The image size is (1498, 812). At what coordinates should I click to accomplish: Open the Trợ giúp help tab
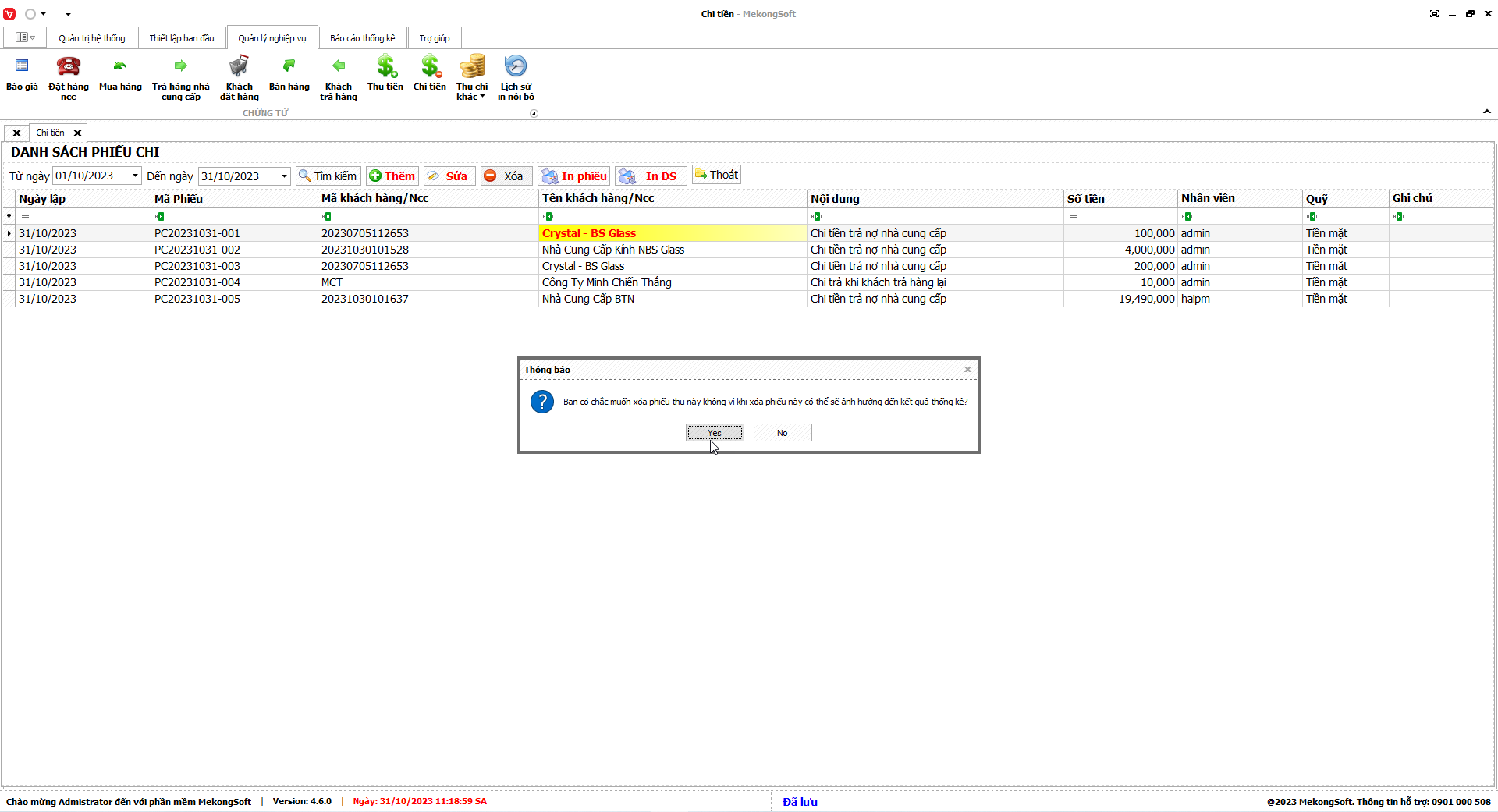pyautogui.click(x=435, y=38)
